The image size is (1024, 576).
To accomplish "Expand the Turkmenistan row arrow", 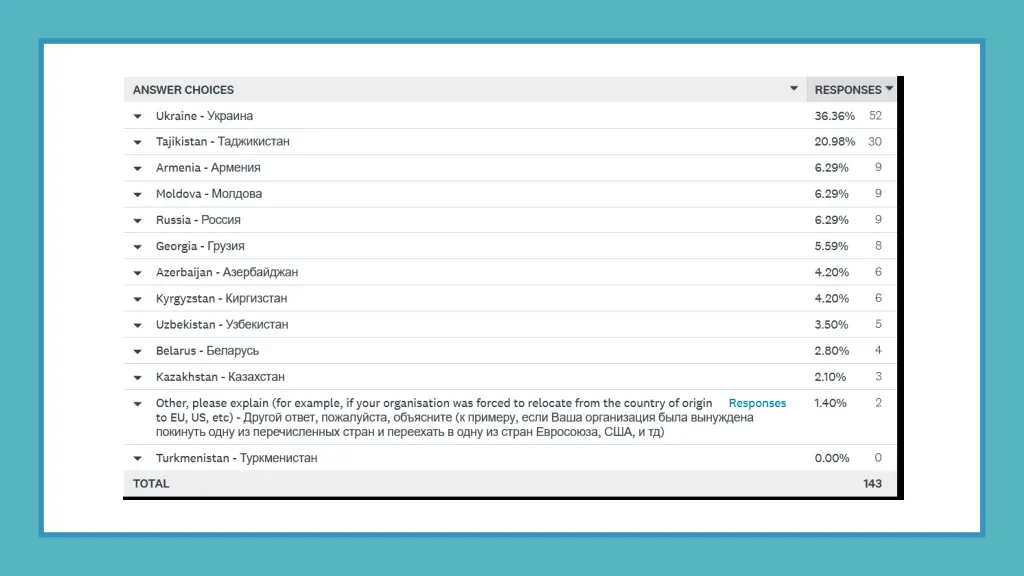I will coord(138,459).
